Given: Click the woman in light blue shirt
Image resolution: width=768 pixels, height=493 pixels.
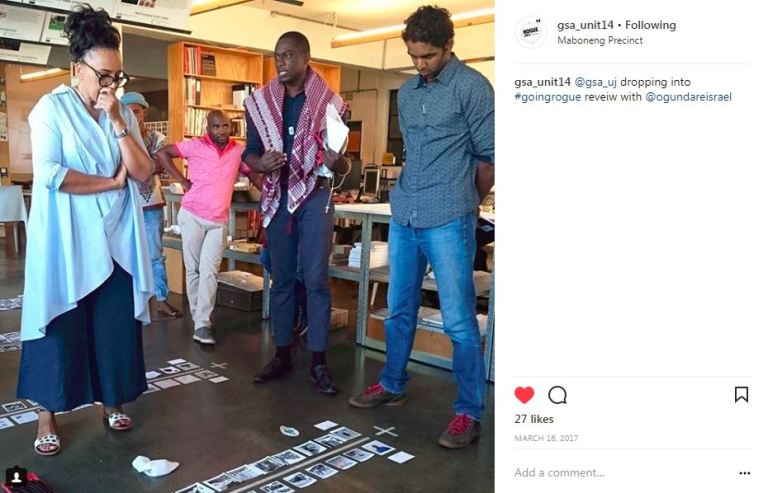Looking at the screenshot, I should point(86,230).
